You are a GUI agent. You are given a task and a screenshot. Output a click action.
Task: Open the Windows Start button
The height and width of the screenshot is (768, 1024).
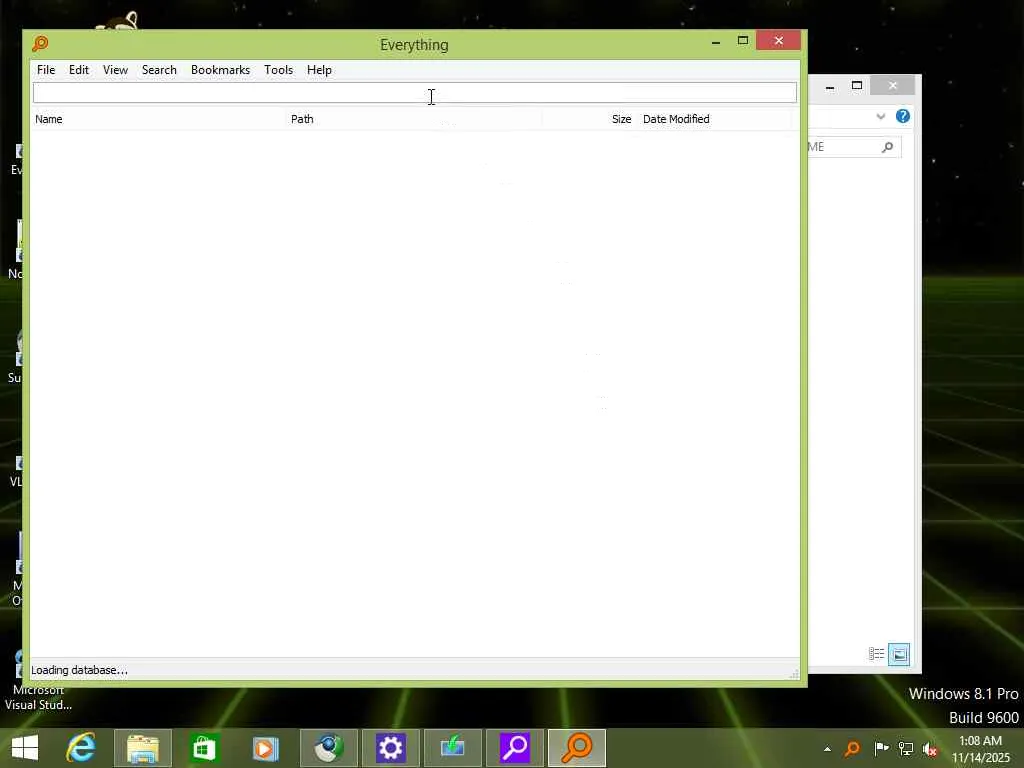coord(25,748)
